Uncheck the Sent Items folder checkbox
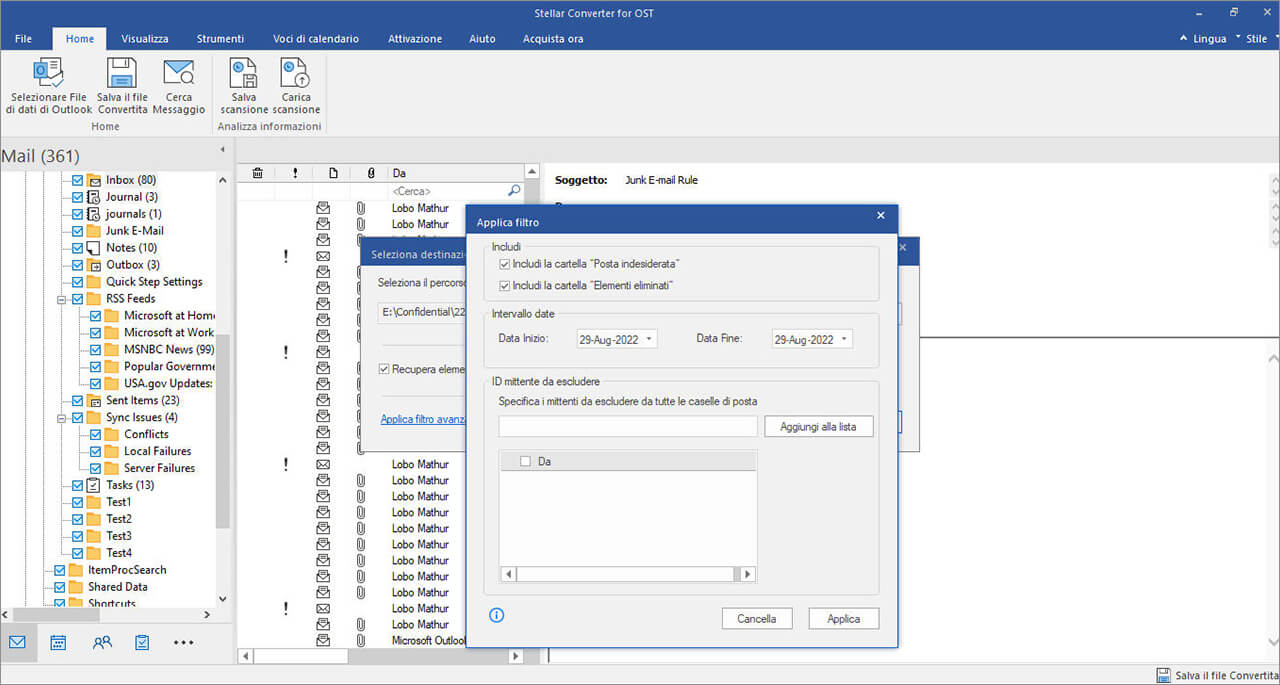1280x685 pixels. (x=78, y=400)
